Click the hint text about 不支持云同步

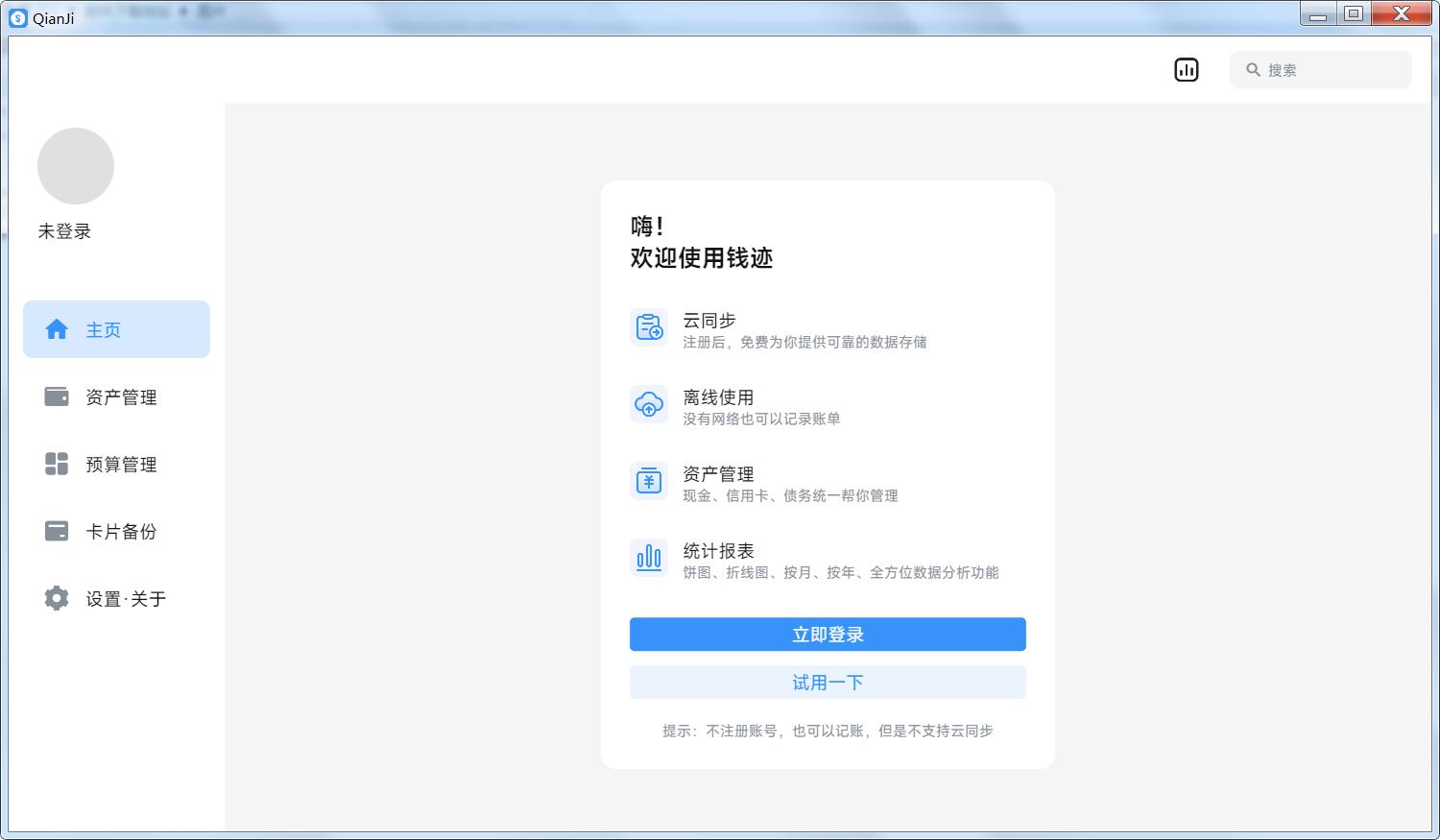[828, 731]
